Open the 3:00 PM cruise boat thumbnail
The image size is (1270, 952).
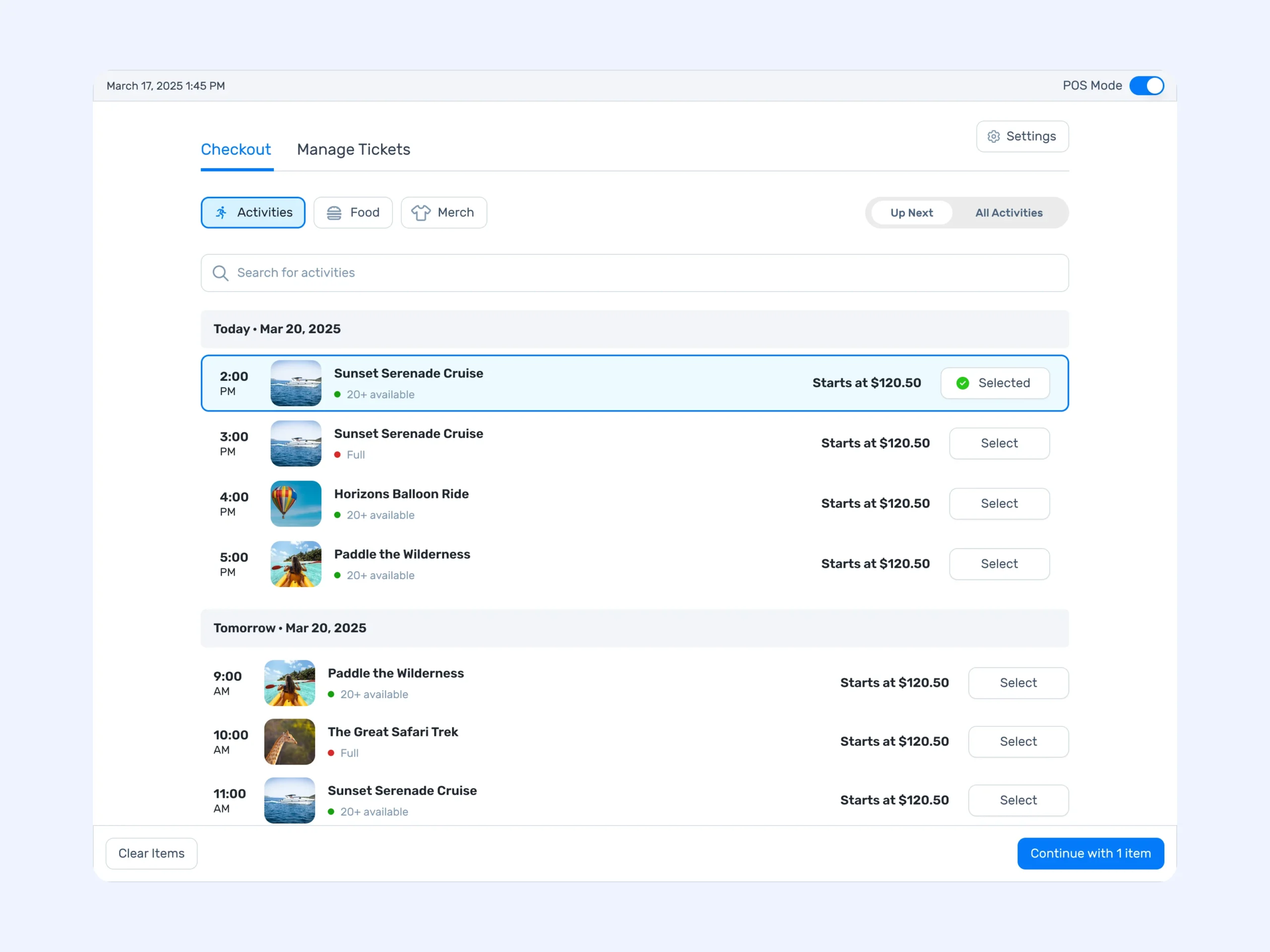point(296,443)
